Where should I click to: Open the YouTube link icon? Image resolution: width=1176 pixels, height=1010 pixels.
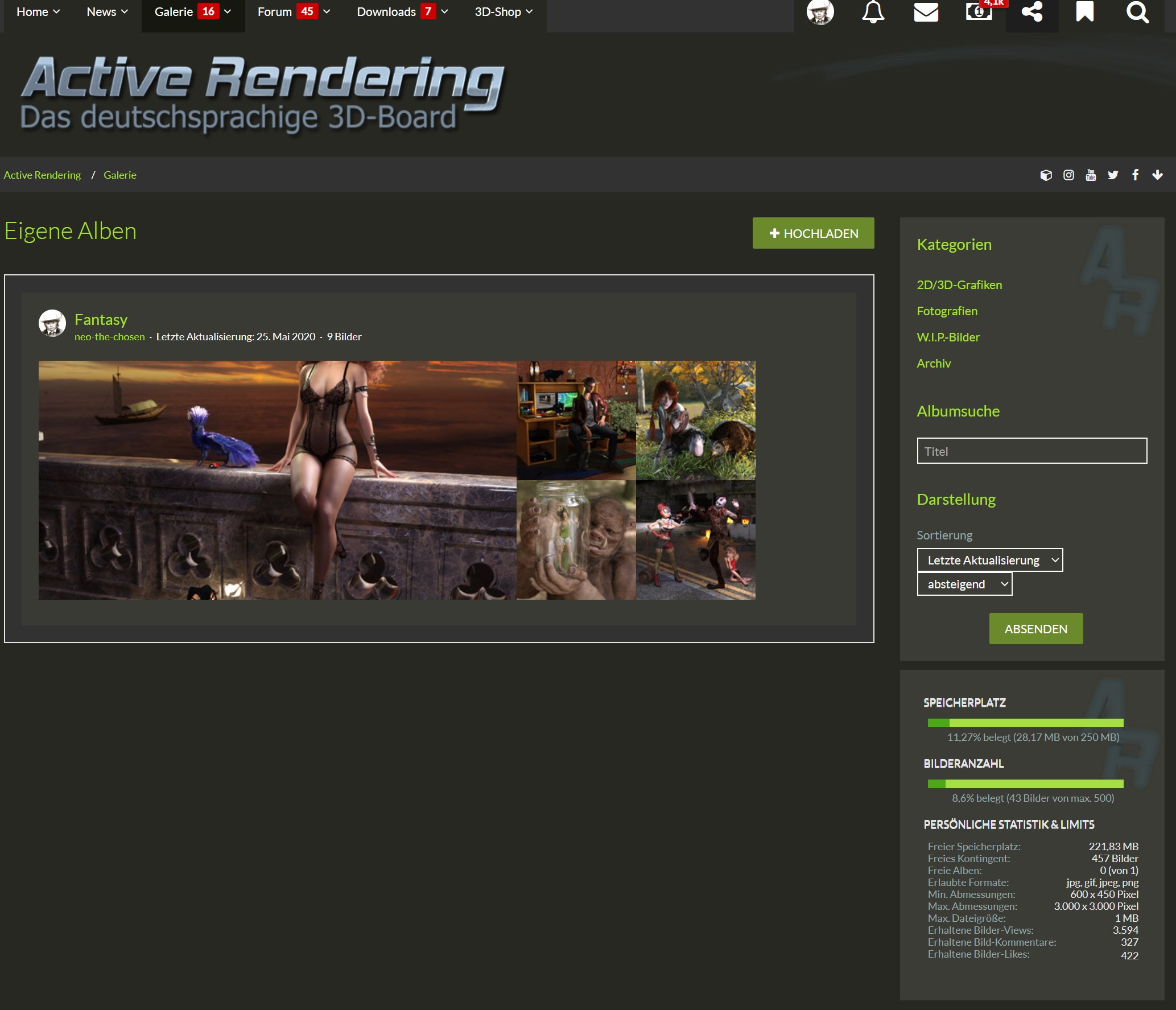(1091, 175)
